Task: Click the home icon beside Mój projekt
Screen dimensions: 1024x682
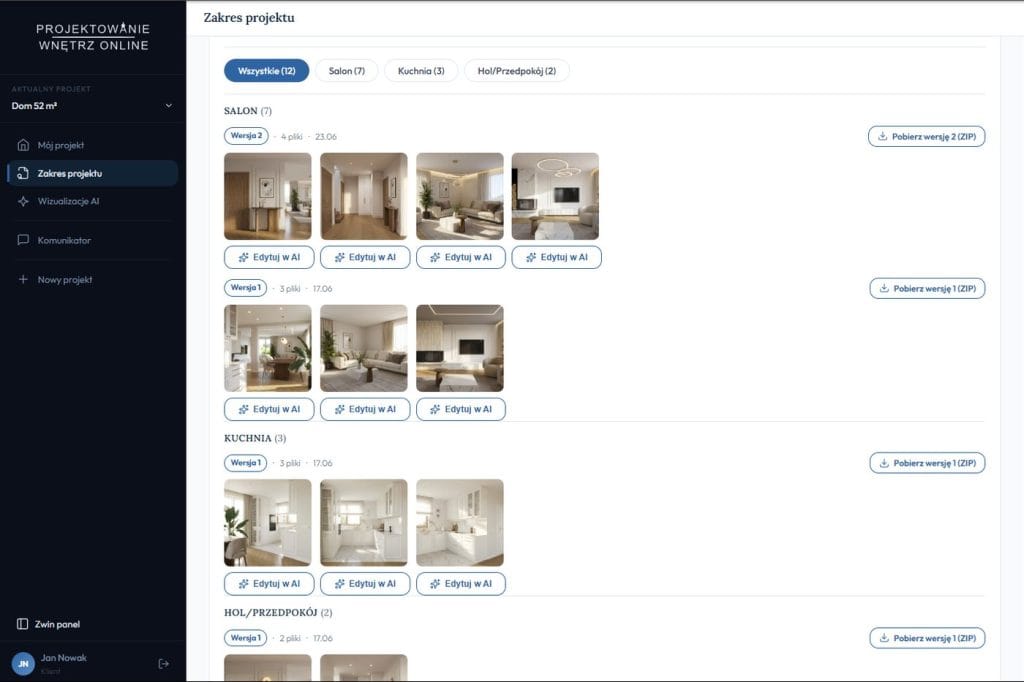Action: (x=23, y=145)
